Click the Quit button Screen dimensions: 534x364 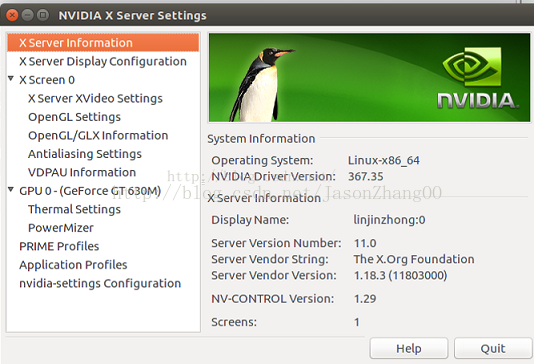click(493, 348)
